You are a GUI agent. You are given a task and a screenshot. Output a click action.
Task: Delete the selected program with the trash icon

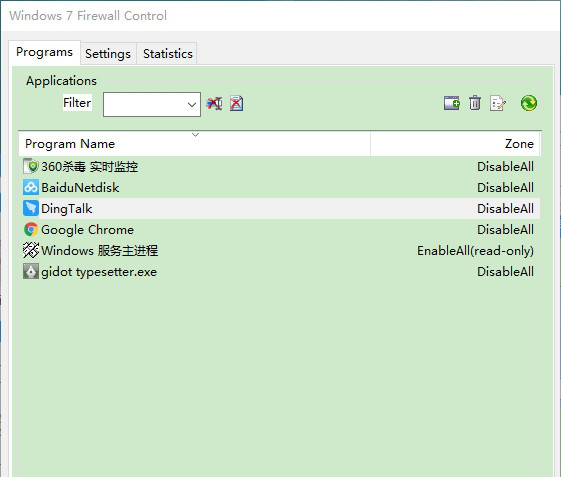[475, 103]
